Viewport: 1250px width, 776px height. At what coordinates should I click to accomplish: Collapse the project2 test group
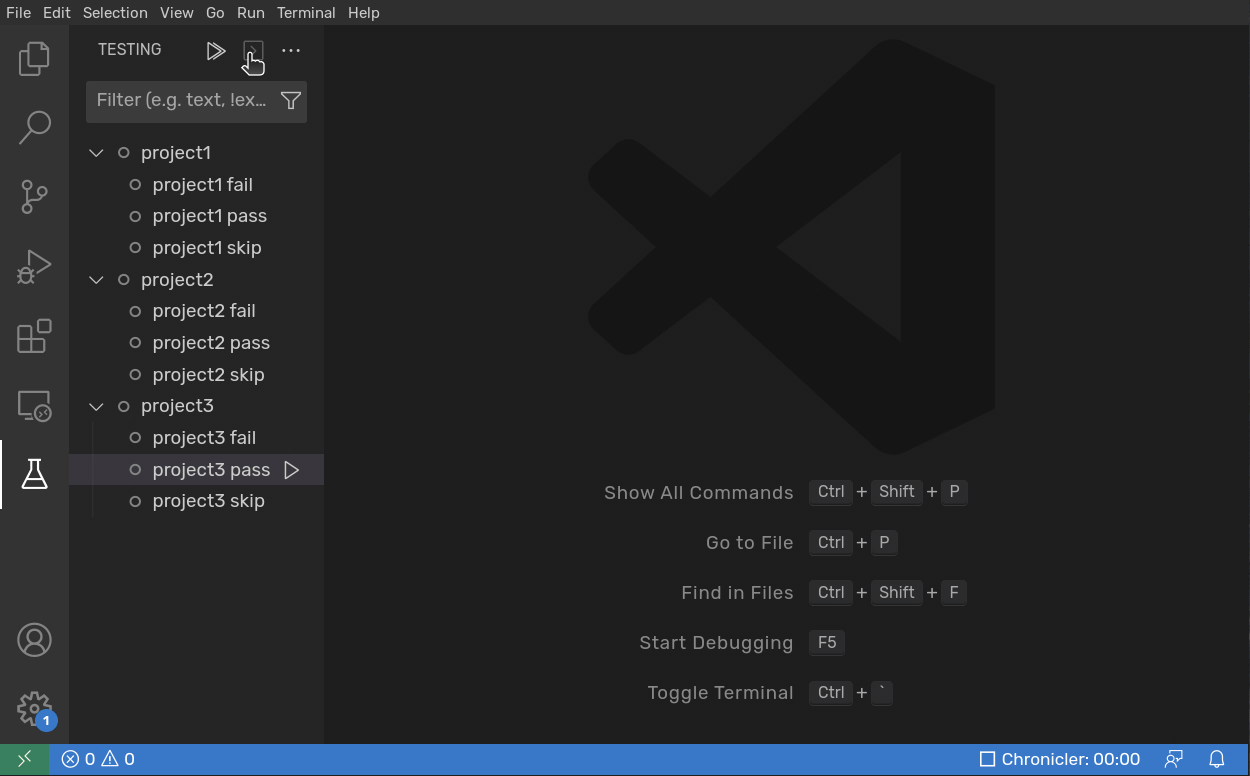tap(95, 279)
